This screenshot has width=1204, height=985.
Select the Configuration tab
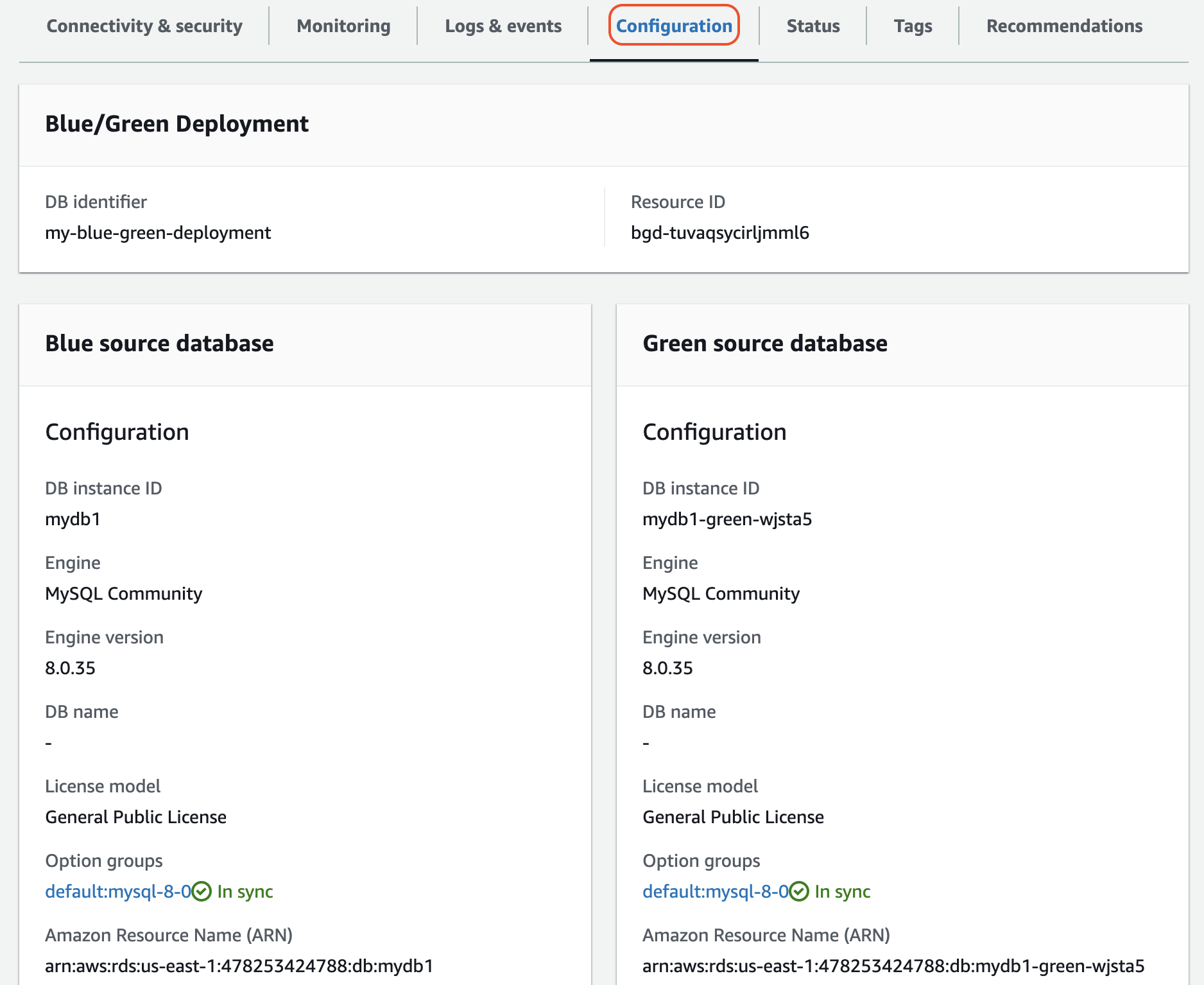[673, 26]
